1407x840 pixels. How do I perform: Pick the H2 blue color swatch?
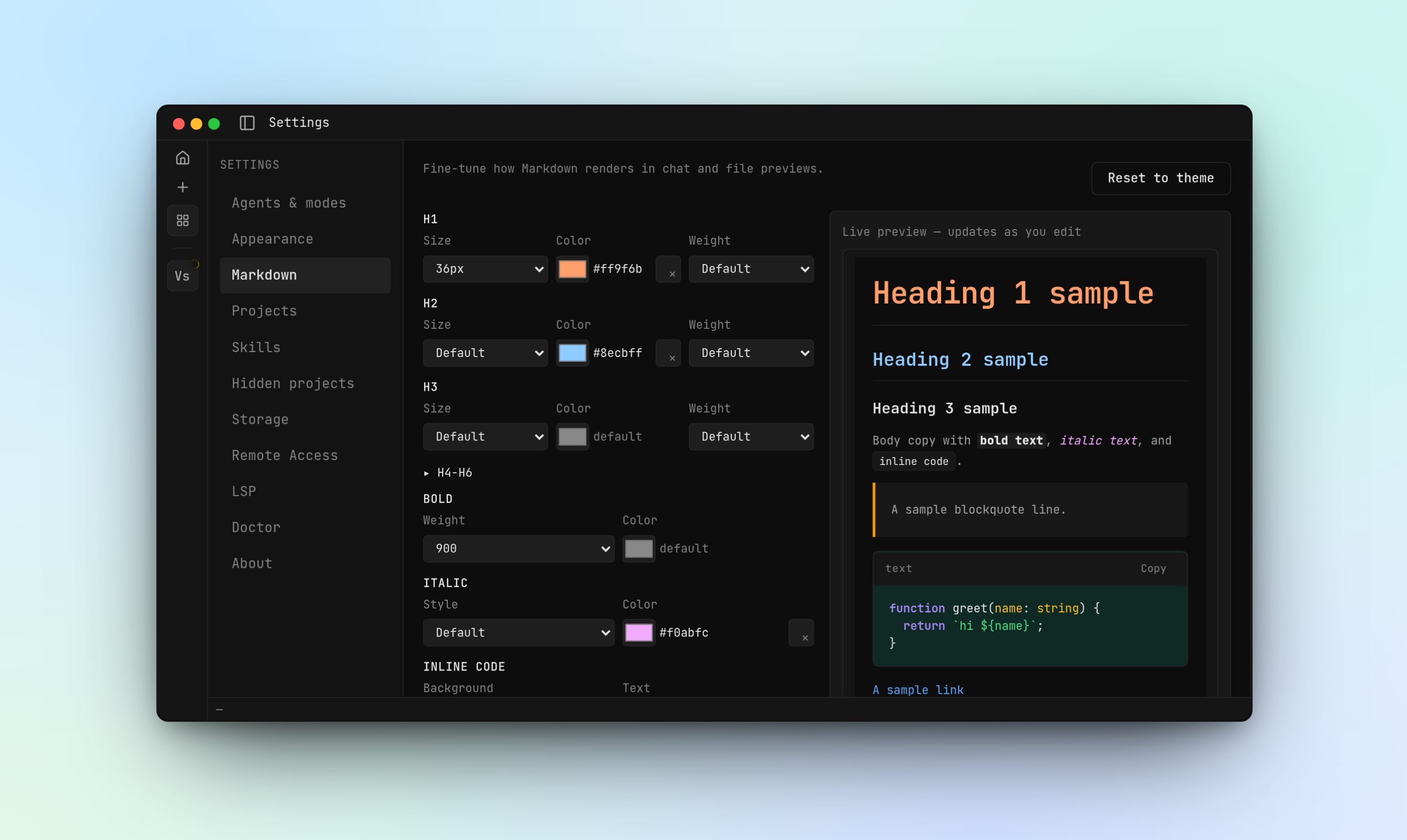tap(573, 353)
